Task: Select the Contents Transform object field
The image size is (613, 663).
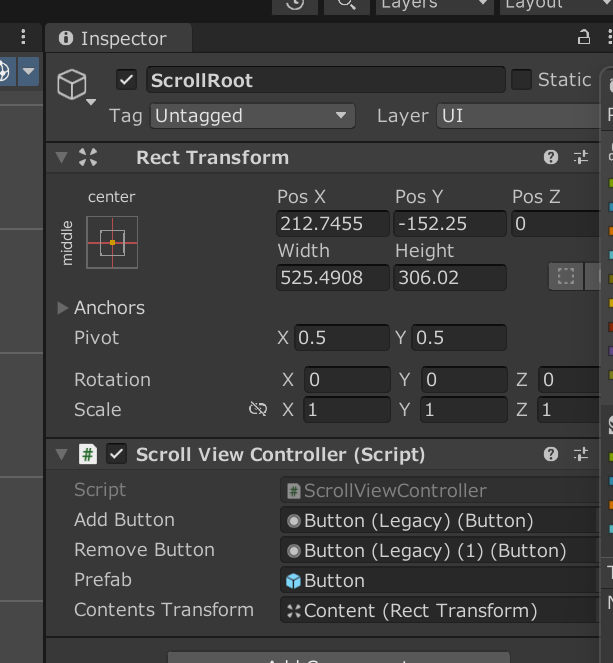Action: tap(440, 611)
